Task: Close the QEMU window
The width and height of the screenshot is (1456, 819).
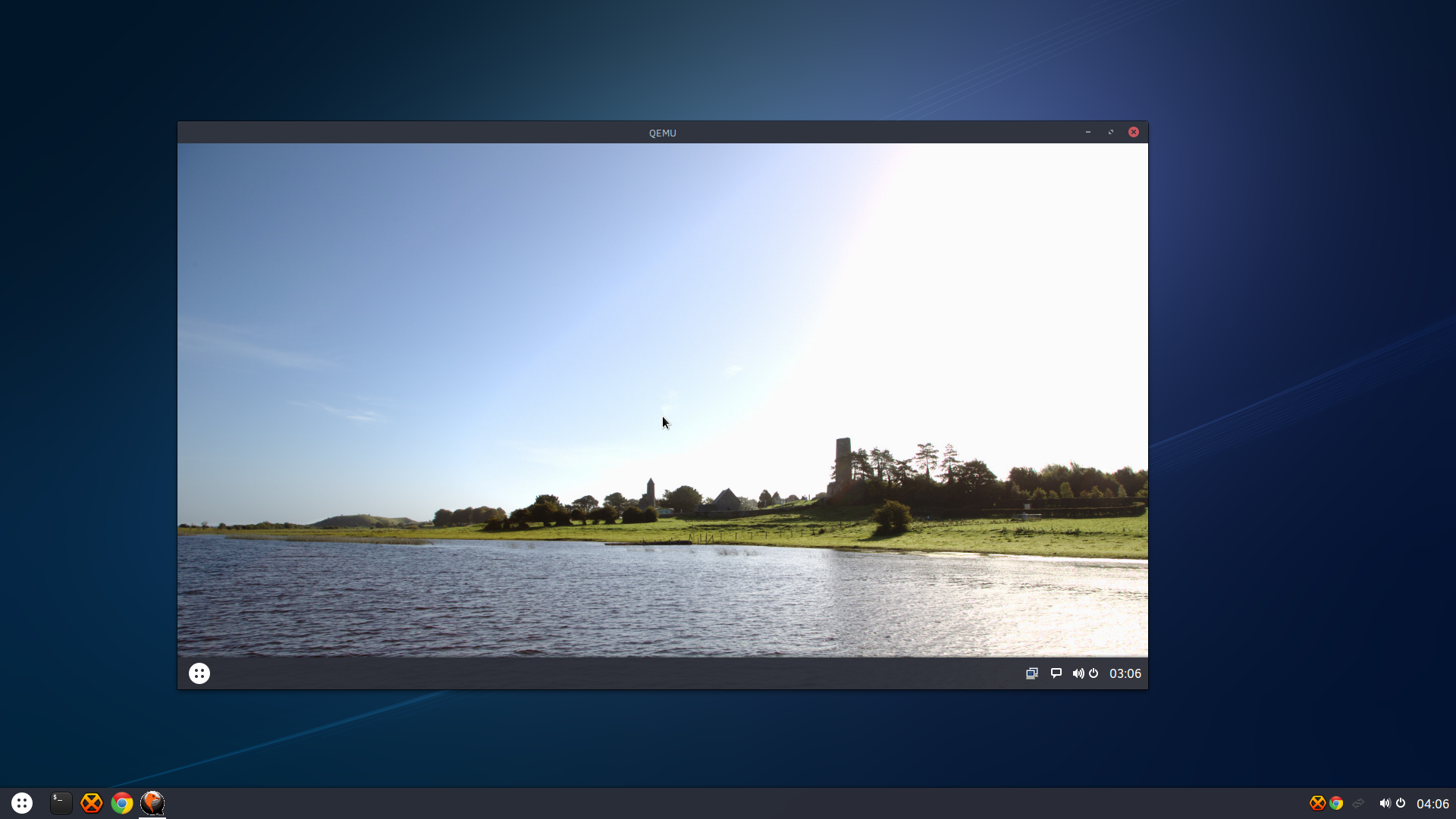Action: pyautogui.click(x=1134, y=132)
